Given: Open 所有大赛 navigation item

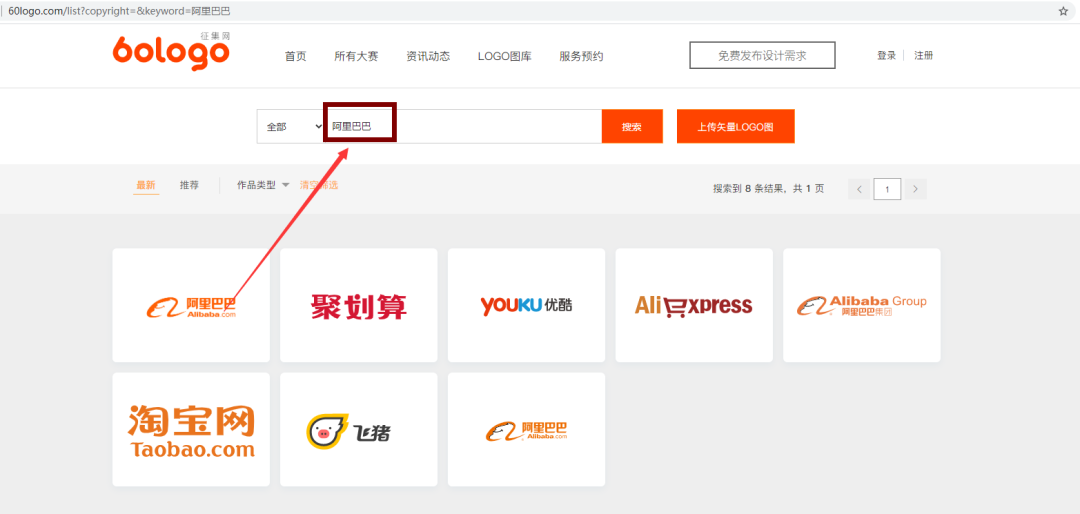Looking at the screenshot, I should (356, 56).
